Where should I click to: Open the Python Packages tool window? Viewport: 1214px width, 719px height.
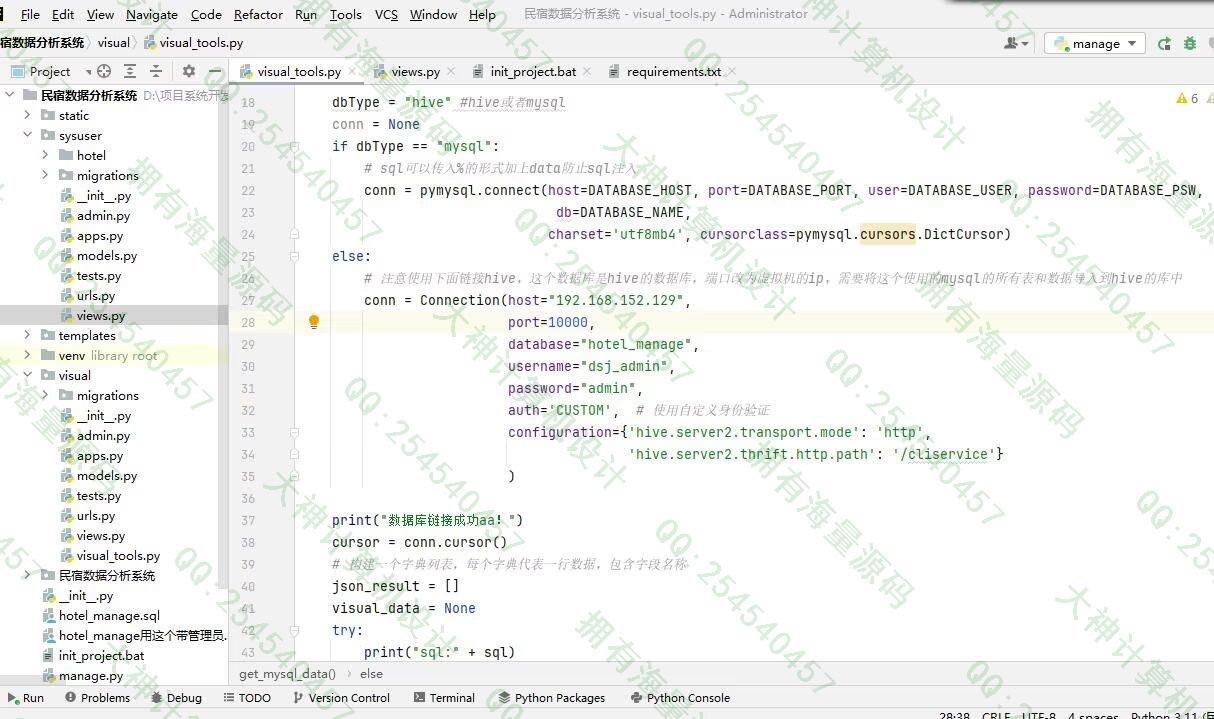pyautogui.click(x=550, y=698)
